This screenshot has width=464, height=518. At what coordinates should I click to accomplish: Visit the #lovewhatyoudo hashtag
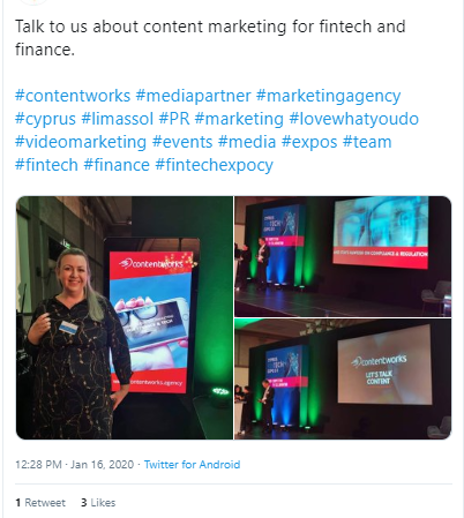(x=354, y=119)
